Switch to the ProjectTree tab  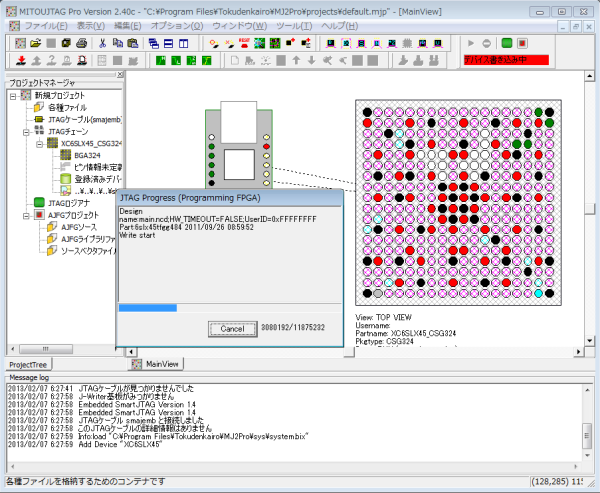click(27, 364)
